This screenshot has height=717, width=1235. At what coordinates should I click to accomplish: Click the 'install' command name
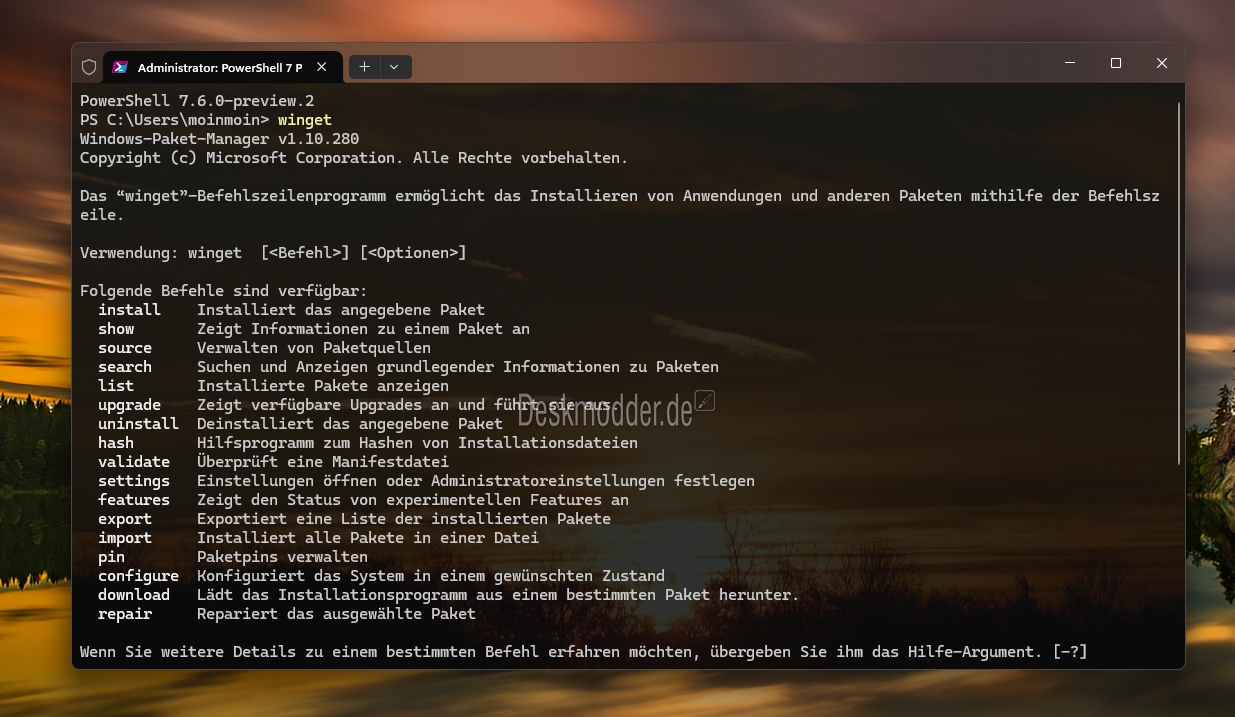click(129, 310)
